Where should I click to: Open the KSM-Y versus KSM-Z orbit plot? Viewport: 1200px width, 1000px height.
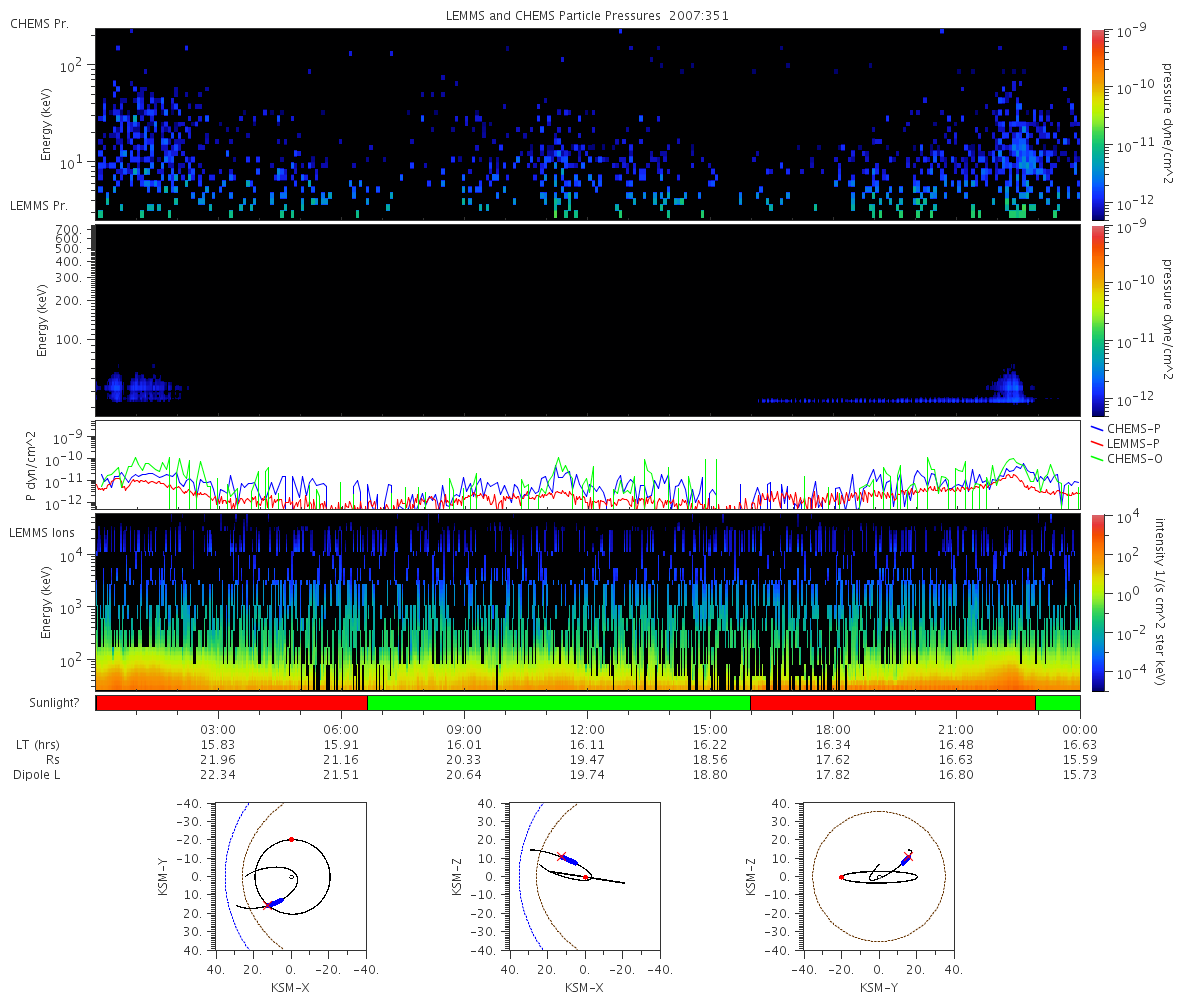878,875
